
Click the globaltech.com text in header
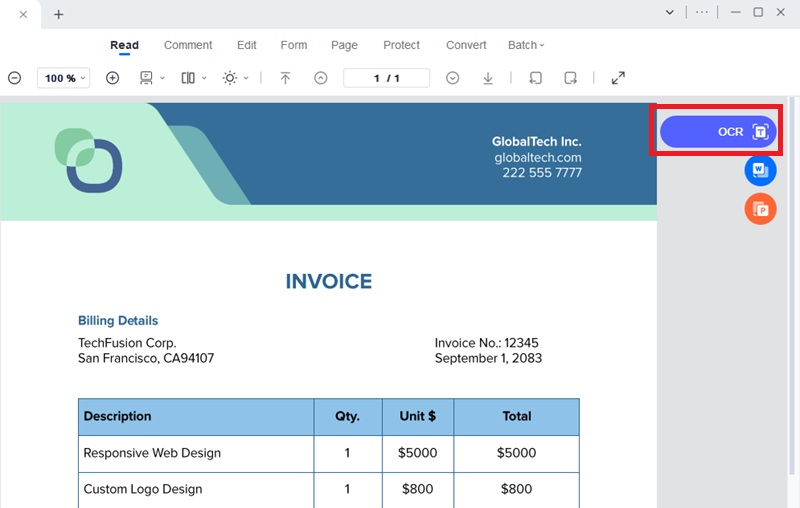(x=538, y=158)
